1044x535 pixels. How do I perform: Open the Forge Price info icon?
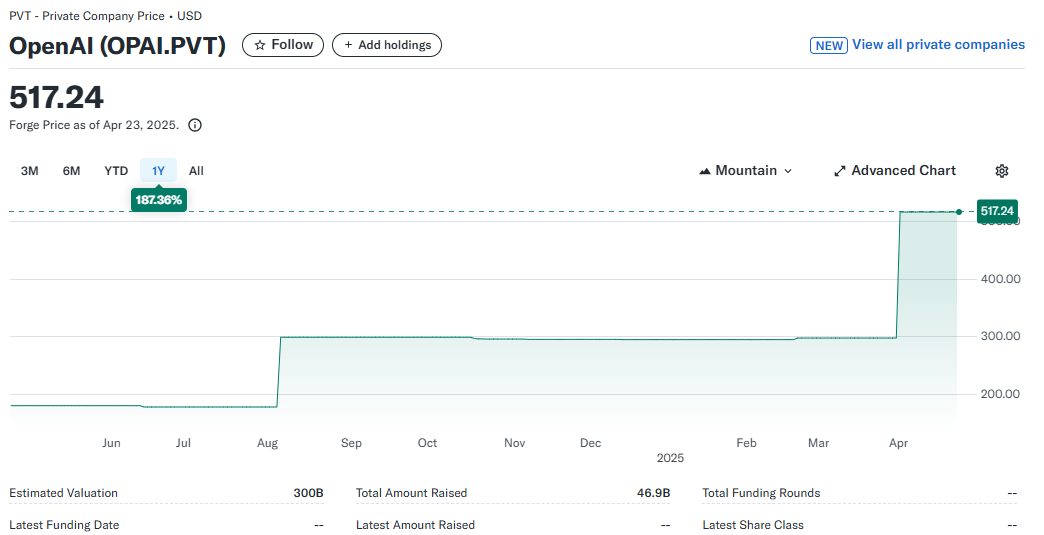(x=195, y=126)
